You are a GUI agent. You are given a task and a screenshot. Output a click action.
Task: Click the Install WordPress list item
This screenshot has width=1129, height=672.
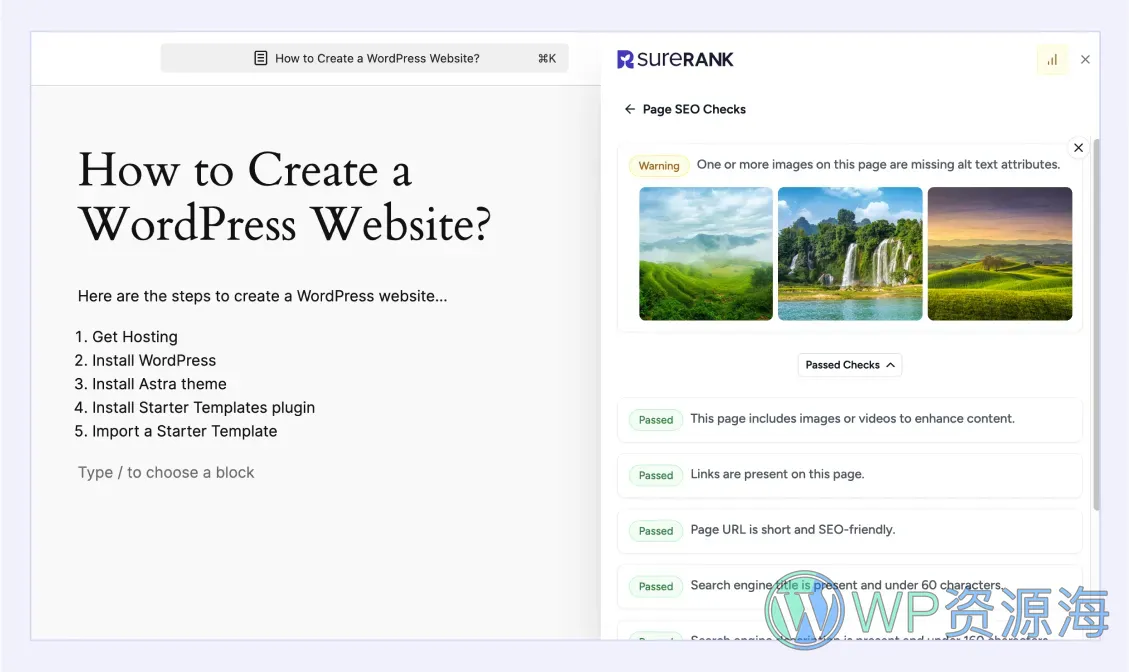point(154,360)
